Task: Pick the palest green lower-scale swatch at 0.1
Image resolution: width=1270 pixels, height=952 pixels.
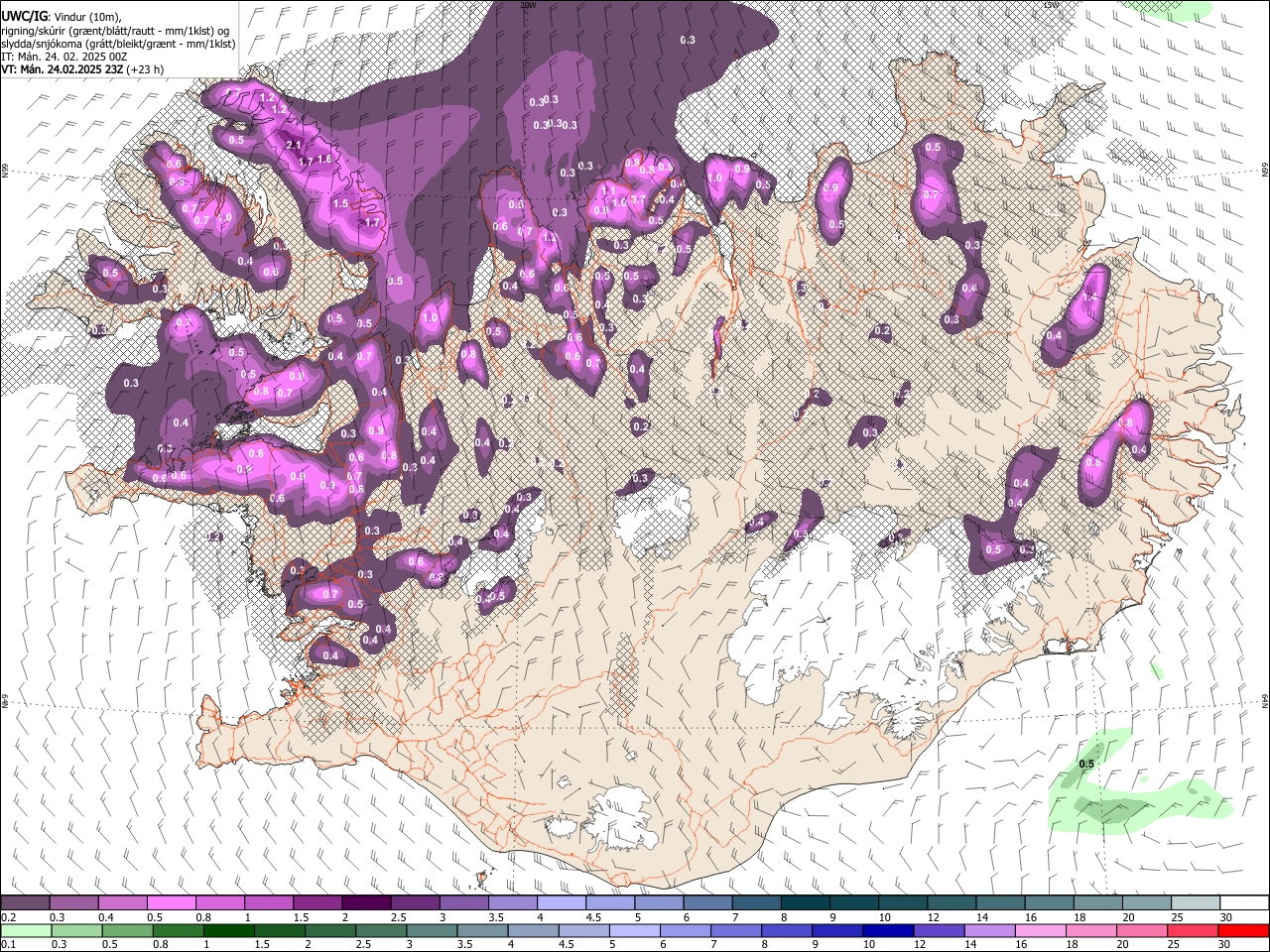Action: click(25, 930)
